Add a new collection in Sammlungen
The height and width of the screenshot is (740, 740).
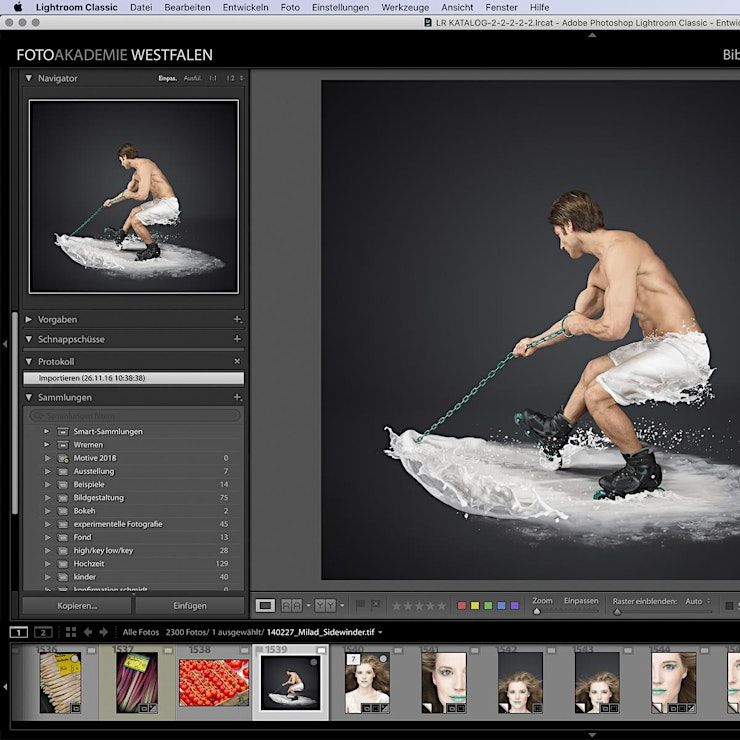tap(237, 398)
